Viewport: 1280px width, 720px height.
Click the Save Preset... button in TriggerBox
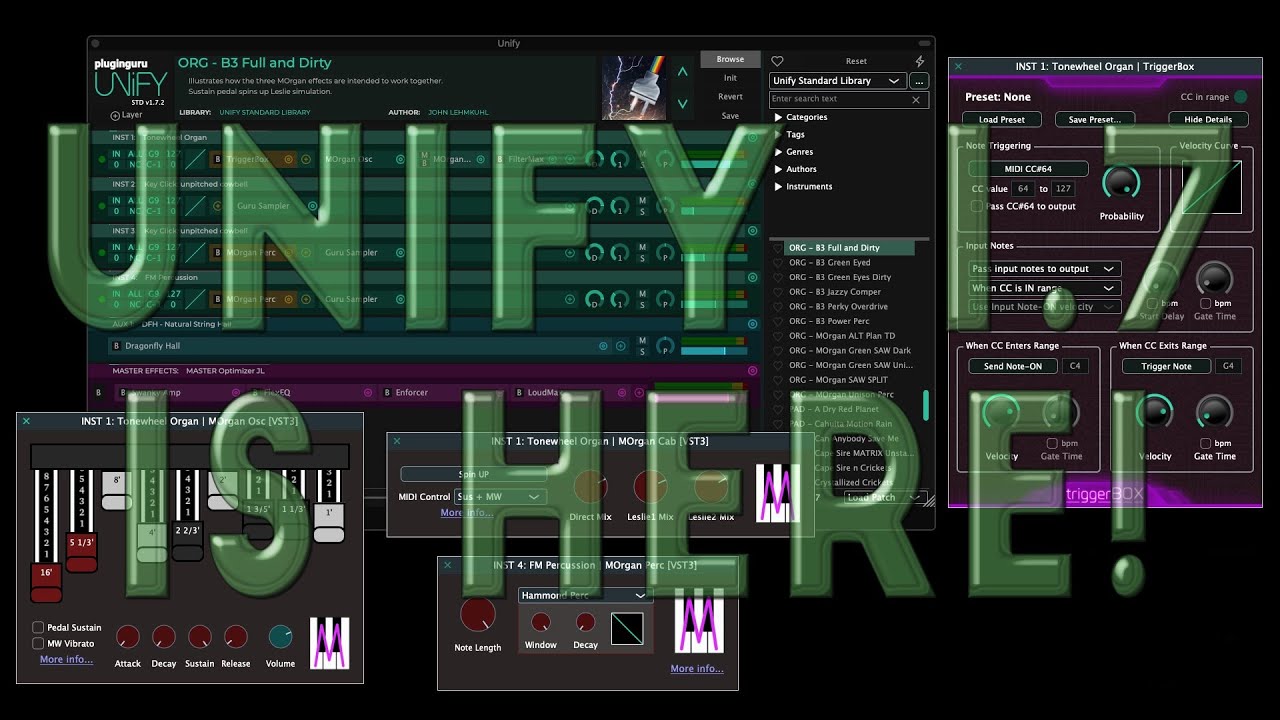point(1095,119)
